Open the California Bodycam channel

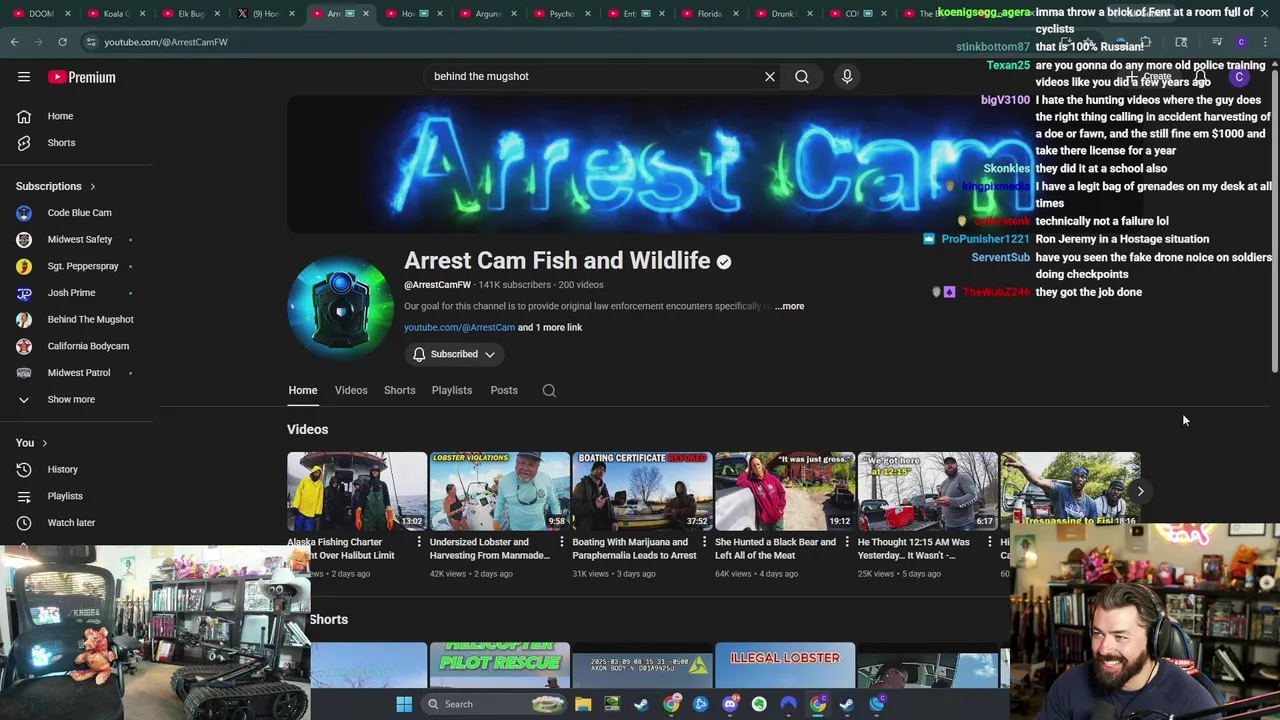point(88,346)
